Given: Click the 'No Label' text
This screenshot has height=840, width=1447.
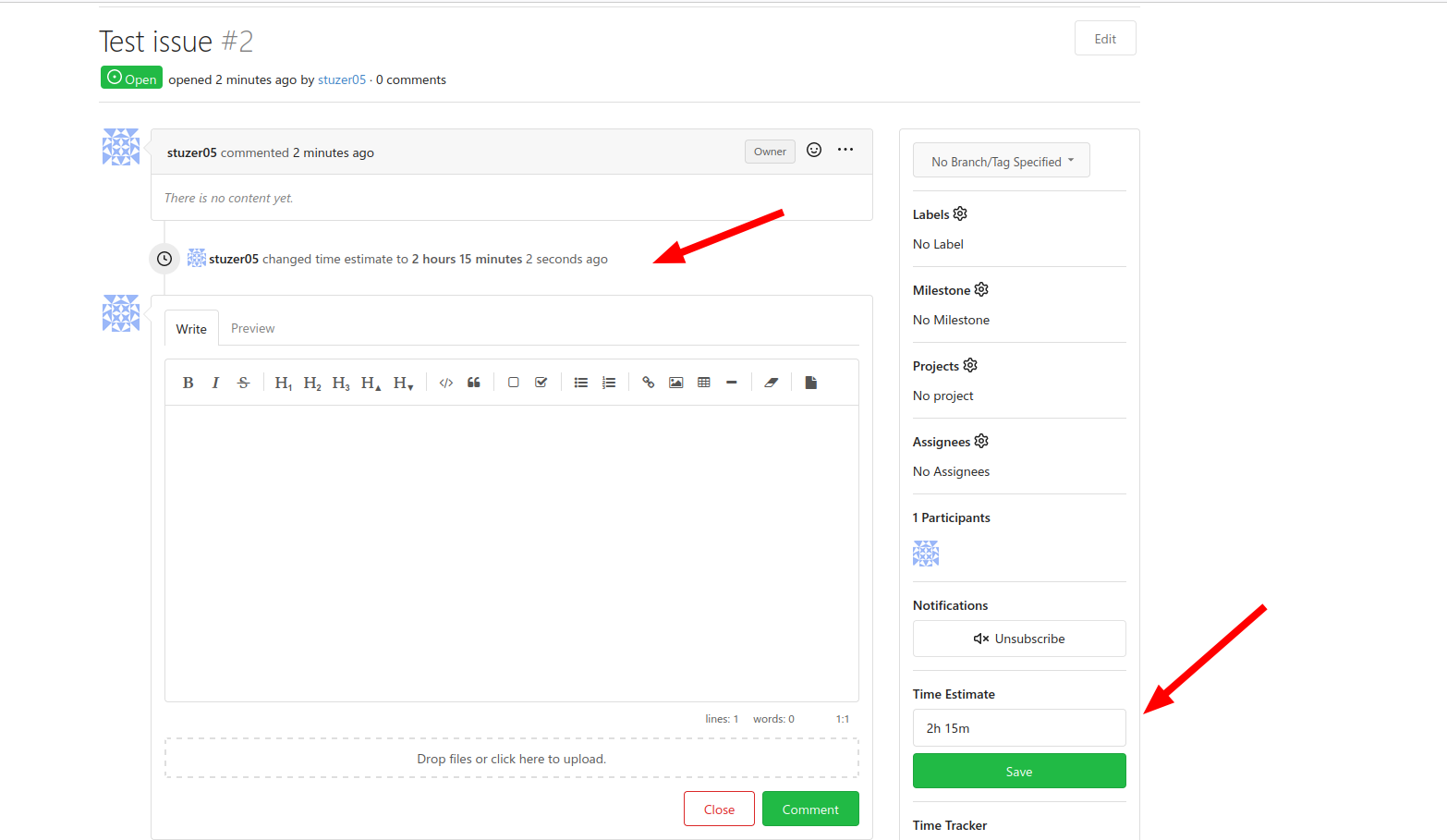Looking at the screenshot, I should (x=938, y=244).
